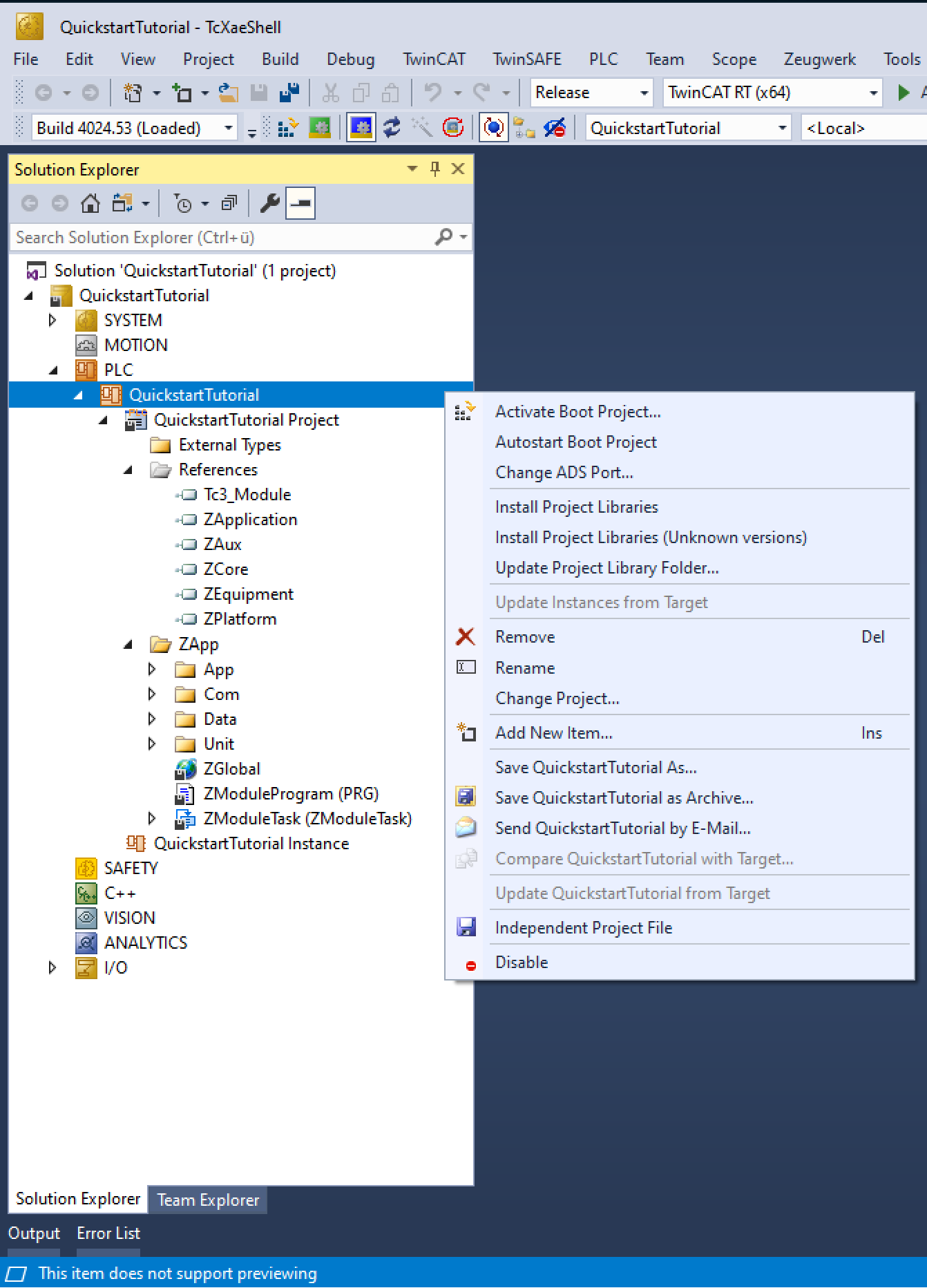
Task: Click the Reload Devices icon
Action: click(x=392, y=128)
